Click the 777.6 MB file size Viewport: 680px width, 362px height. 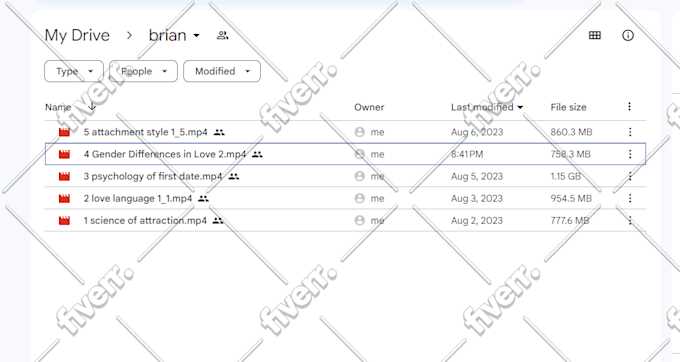tap(570, 220)
